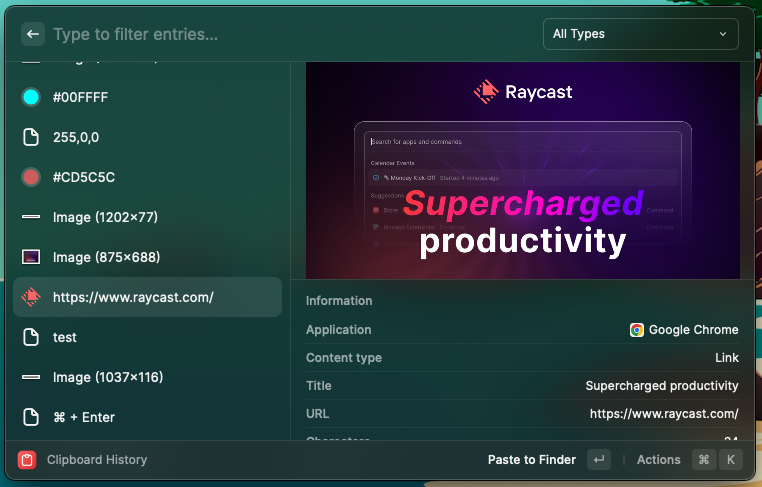This screenshot has height=487, width=762.
Task: Click the Raycast website preview image
Action: 523,170
